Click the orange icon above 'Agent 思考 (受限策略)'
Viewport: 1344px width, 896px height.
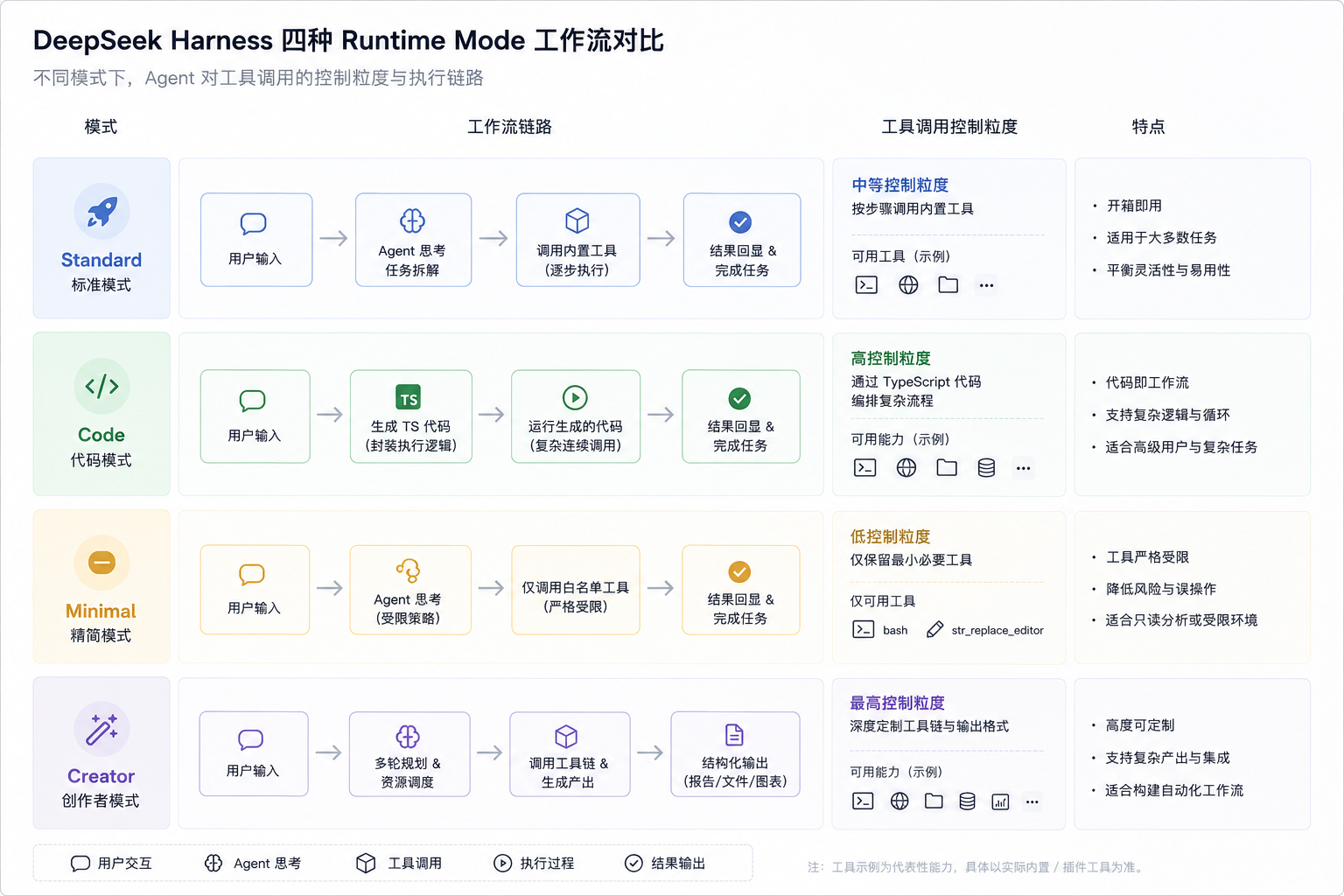(x=408, y=570)
